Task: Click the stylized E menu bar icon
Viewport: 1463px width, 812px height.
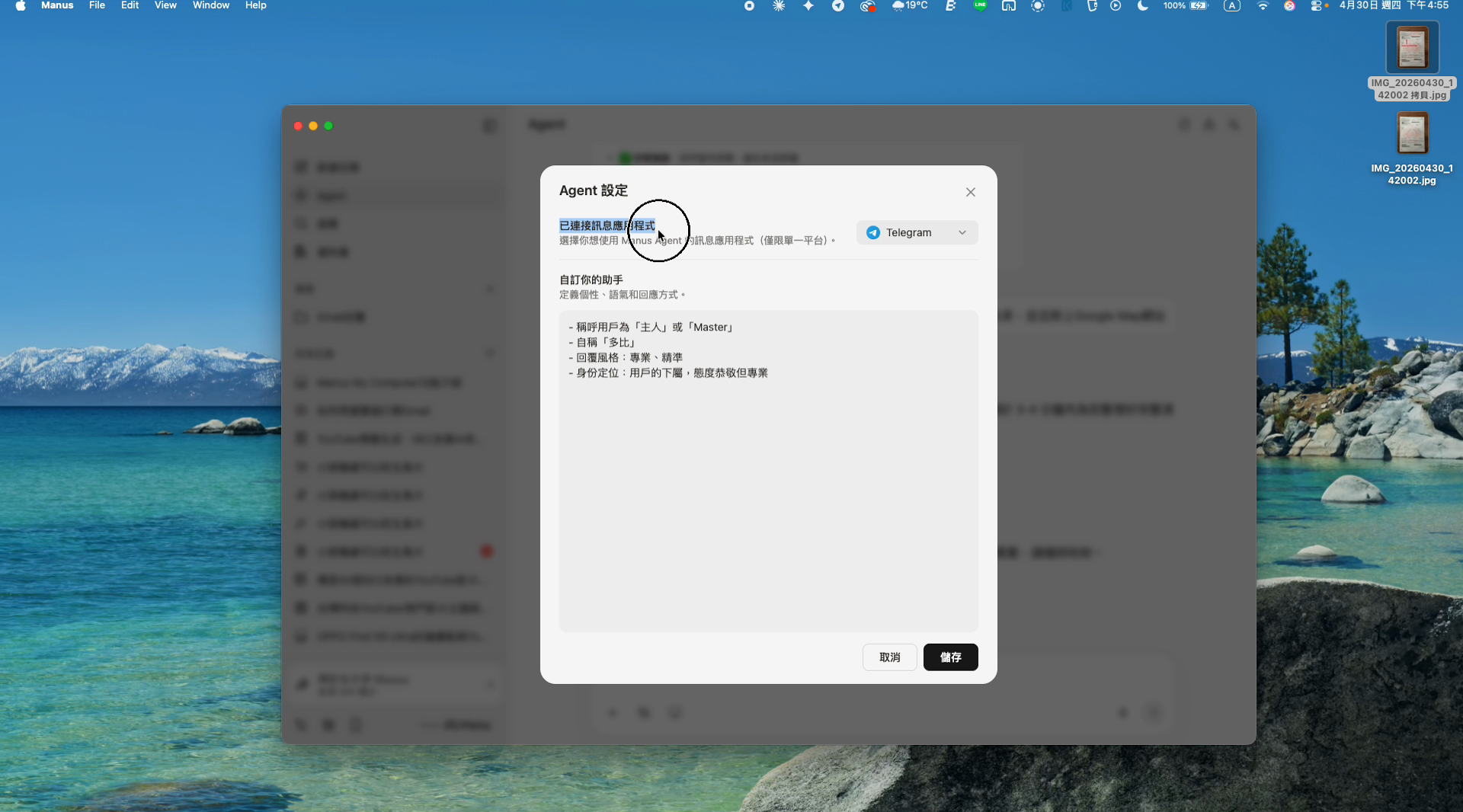Action: pyautogui.click(x=951, y=6)
